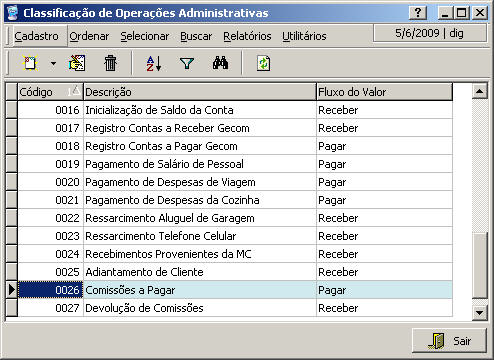This screenshot has height=360, width=494.
Task: Click the A-Z sort icon
Action: tap(154, 63)
